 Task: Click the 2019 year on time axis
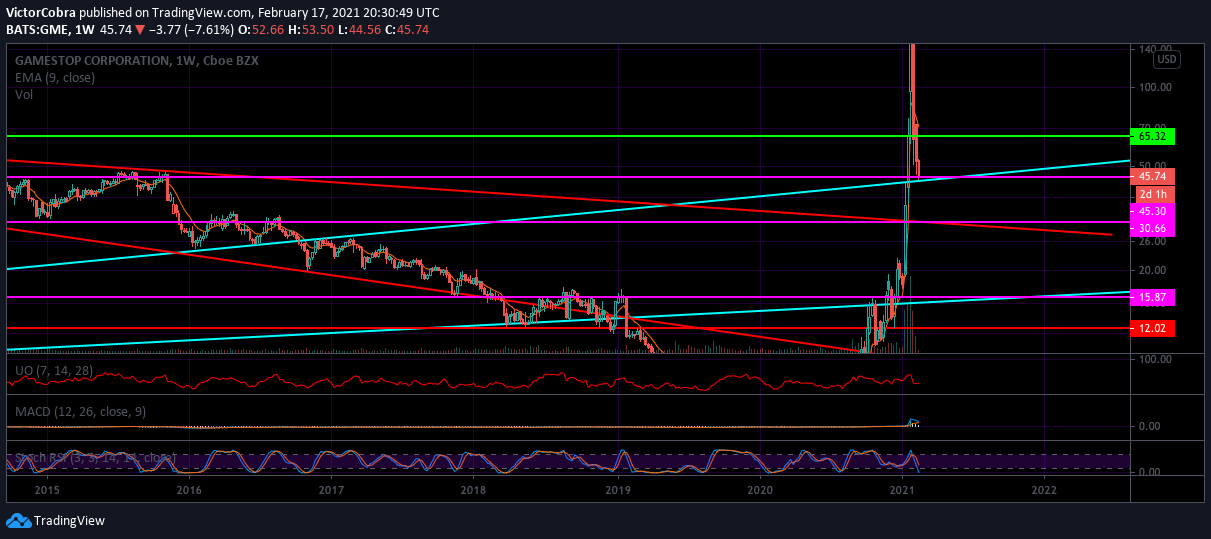coord(618,491)
